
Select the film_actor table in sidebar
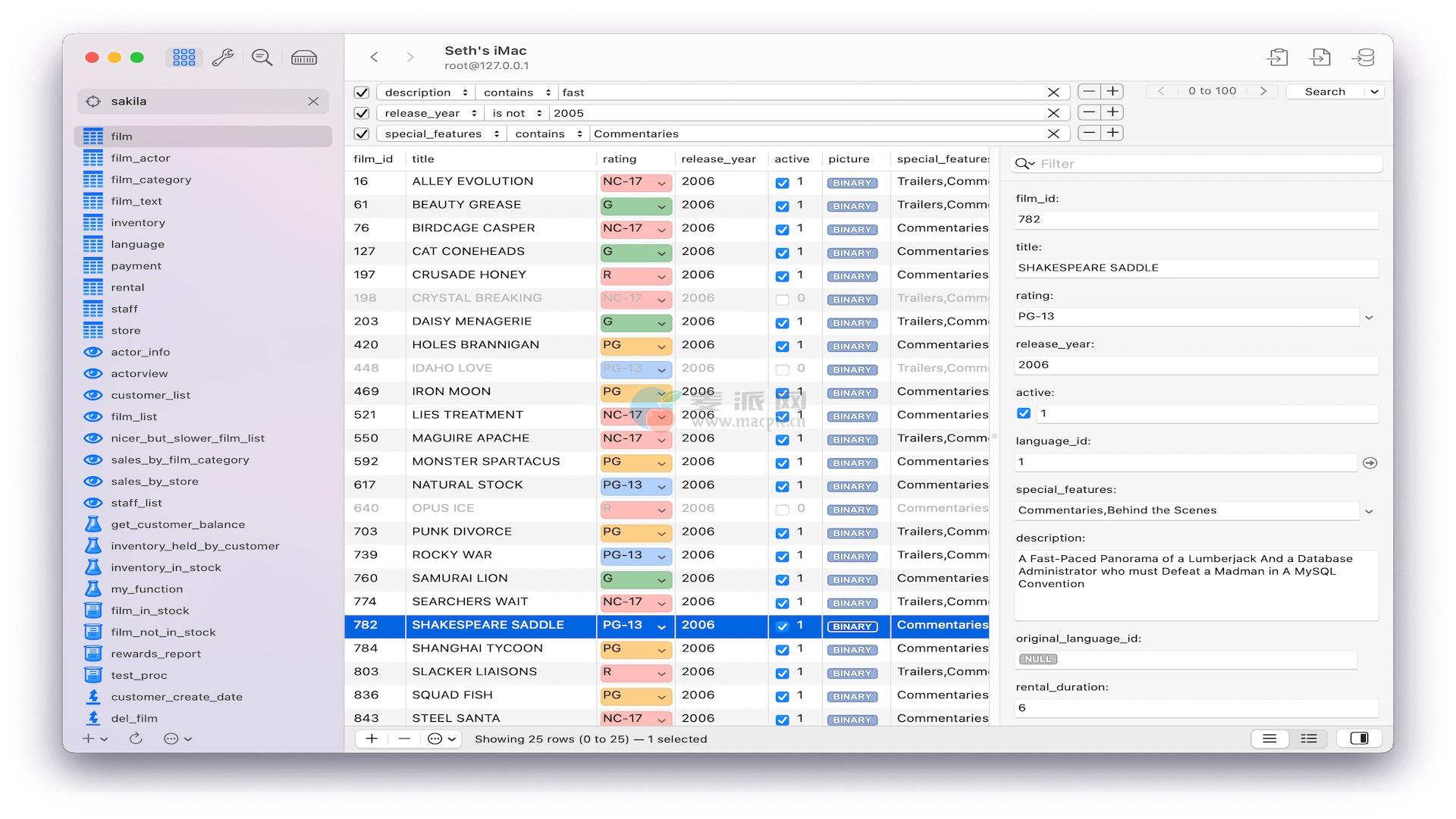[140, 158]
